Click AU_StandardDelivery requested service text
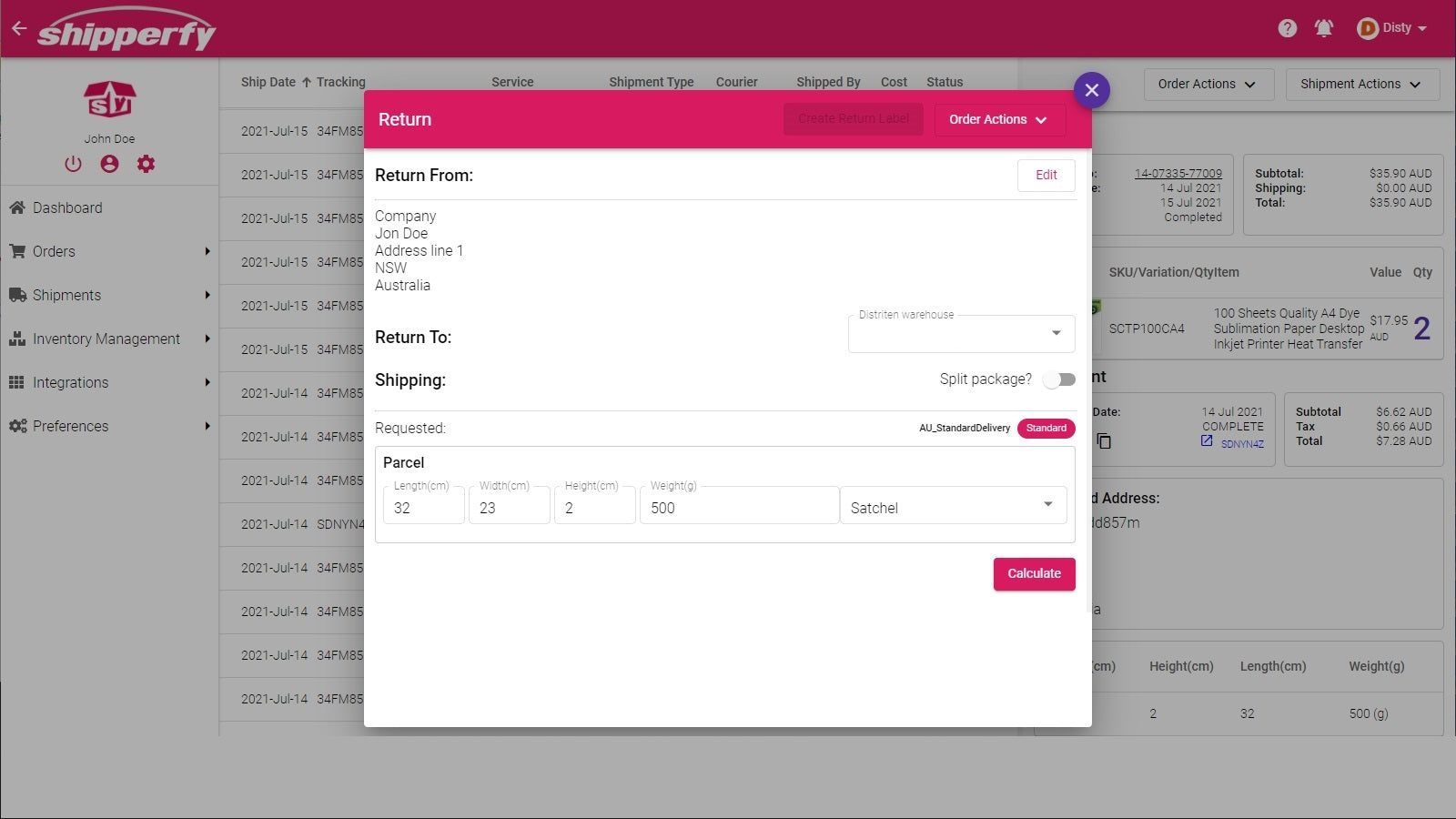Screen dimensions: 1456x819 pos(965,428)
